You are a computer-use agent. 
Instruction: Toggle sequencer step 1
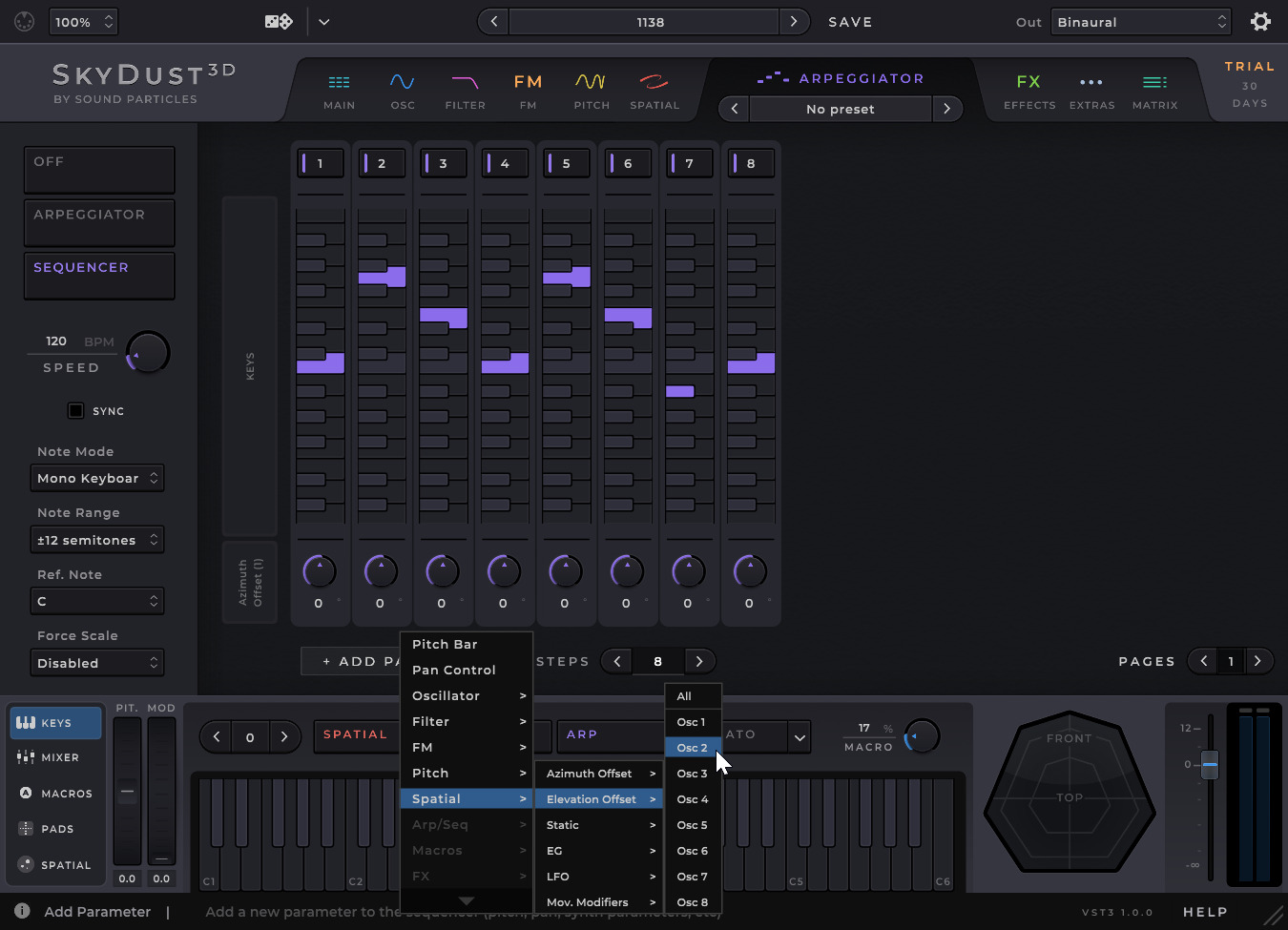tap(321, 163)
